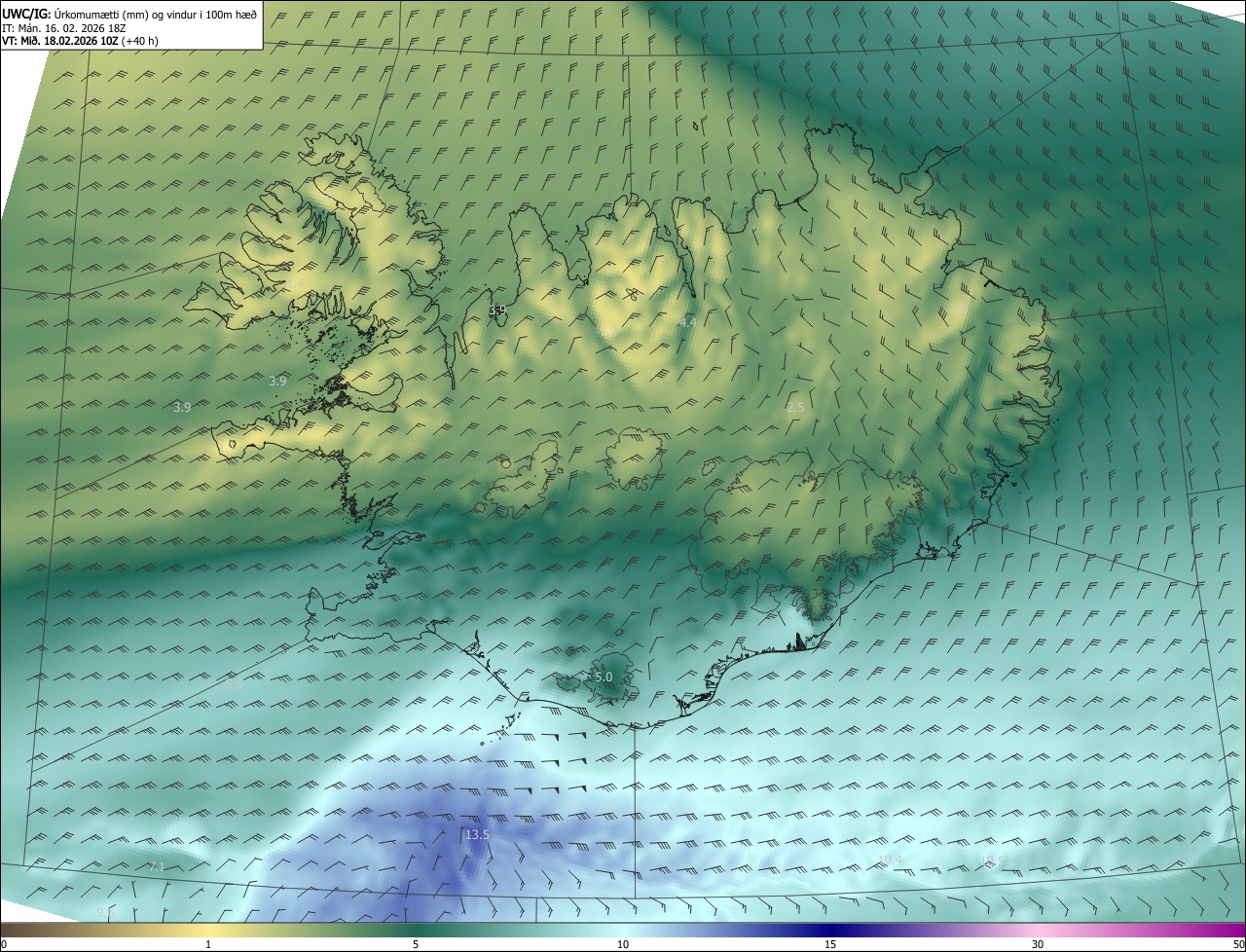Select the faint "7.1" value on the map

pyautogui.click(x=157, y=866)
